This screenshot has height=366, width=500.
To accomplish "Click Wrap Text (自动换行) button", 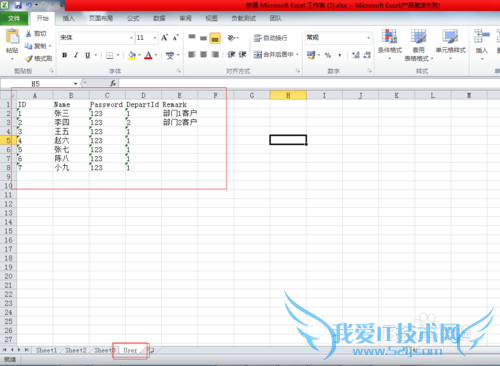I will (x=270, y=38).
